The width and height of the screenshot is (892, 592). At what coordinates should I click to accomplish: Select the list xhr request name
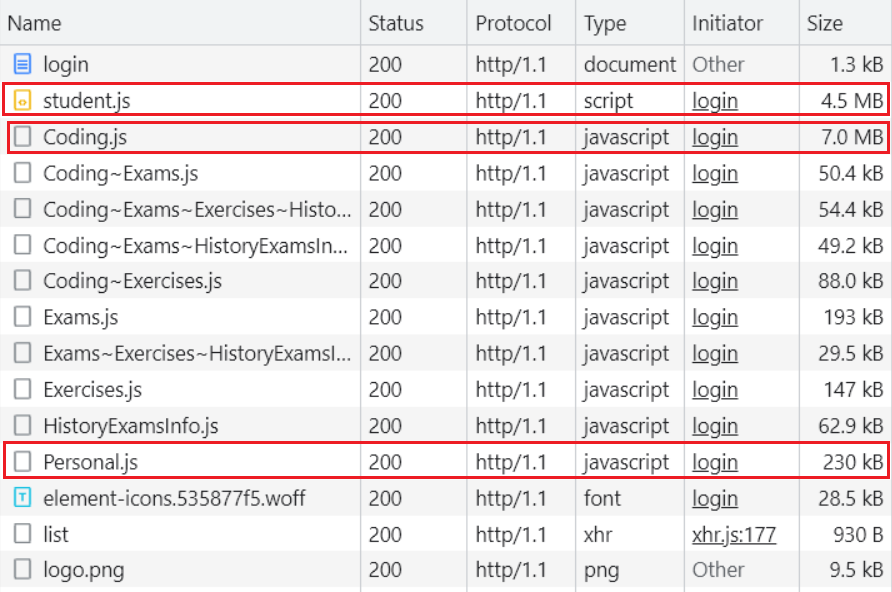pos(56,535)
